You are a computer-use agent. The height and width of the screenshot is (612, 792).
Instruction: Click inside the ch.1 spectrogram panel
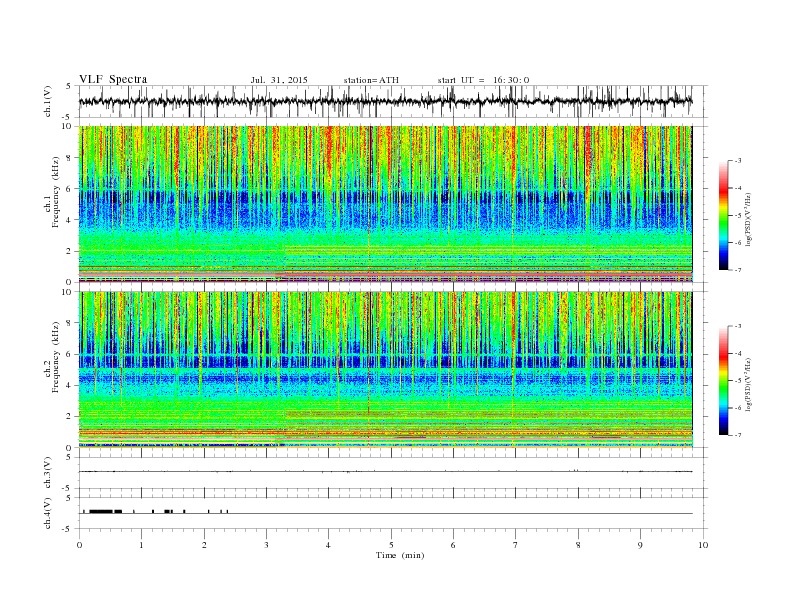(385, 204)
